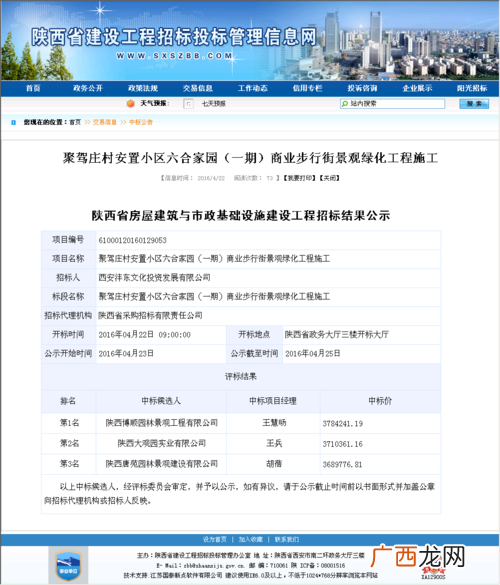The image size is (500, 585).
Task: Click the 加入收藏 footer link
Action: (251, 539)
